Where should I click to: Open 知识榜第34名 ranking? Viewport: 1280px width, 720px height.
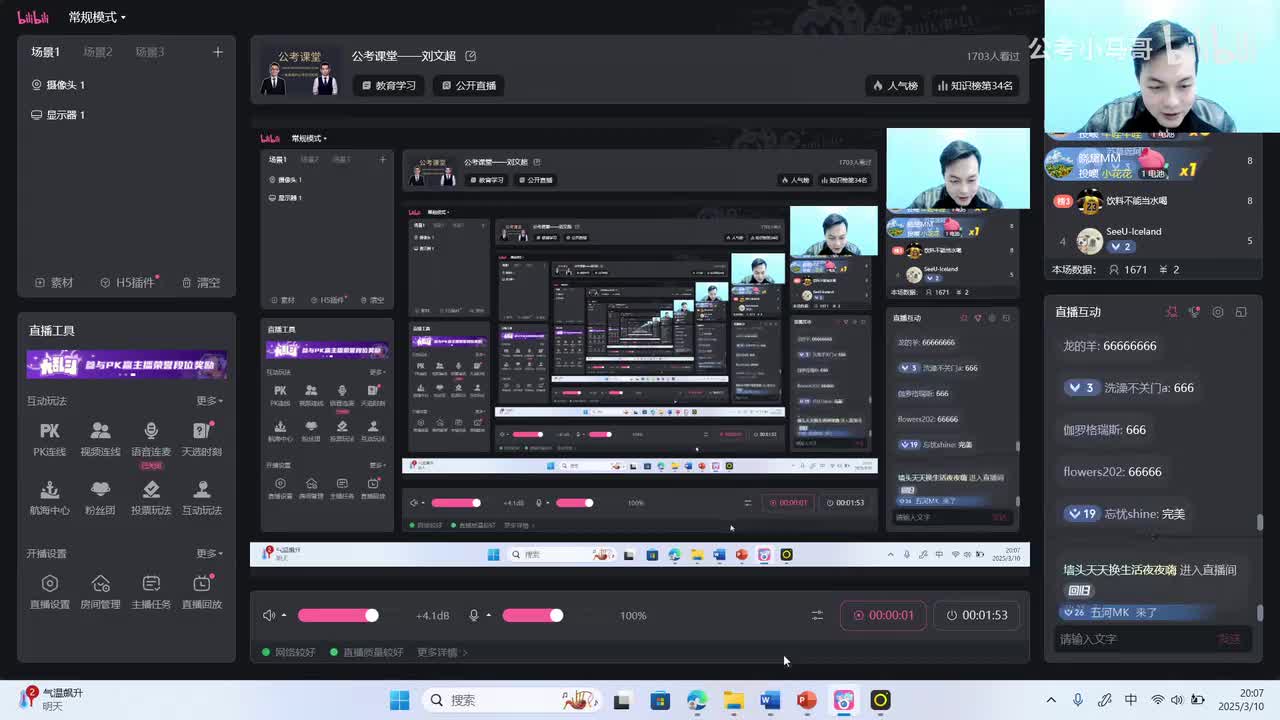(x=975, y=85)
